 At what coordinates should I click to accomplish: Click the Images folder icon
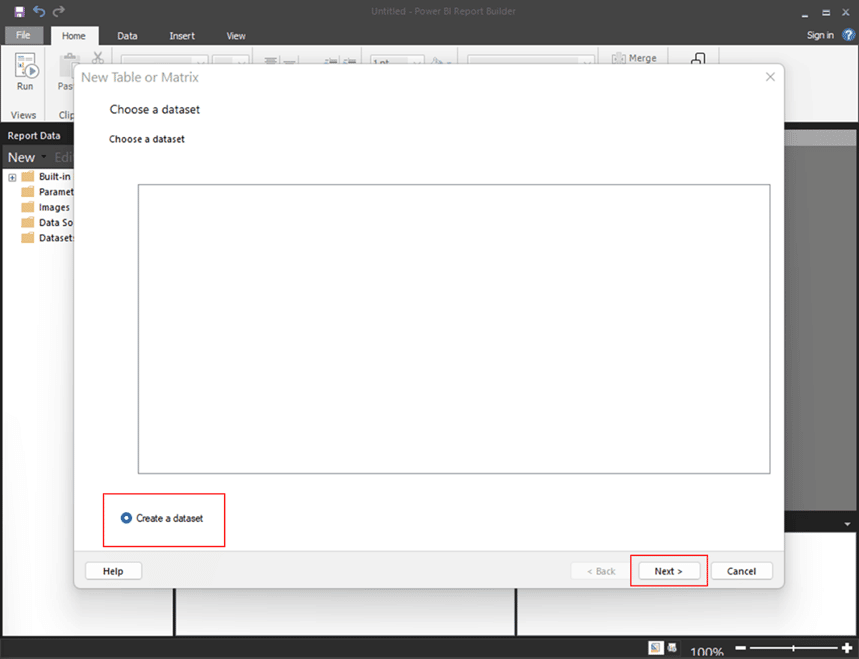click(x=27, y=207)
